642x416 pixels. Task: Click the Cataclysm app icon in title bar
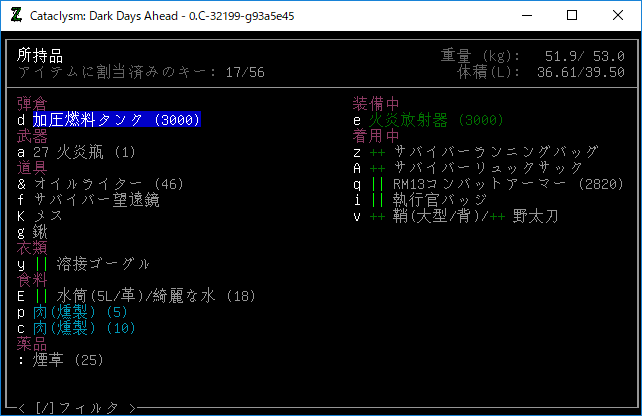click(16, 16)
